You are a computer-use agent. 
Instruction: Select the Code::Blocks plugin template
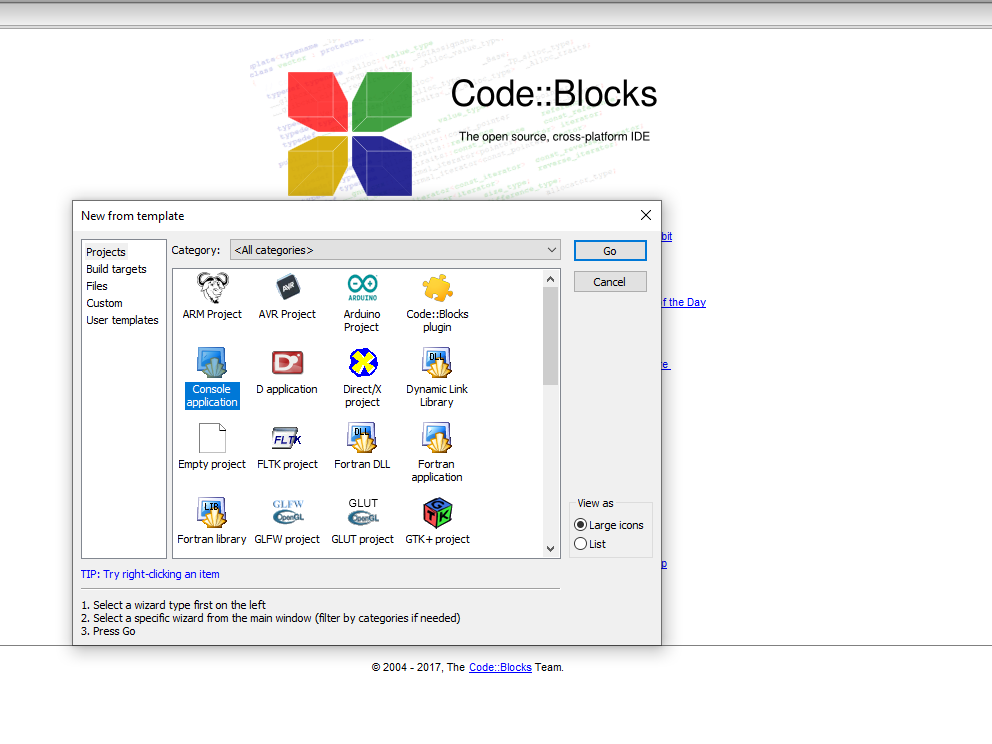tap(437, 302)
